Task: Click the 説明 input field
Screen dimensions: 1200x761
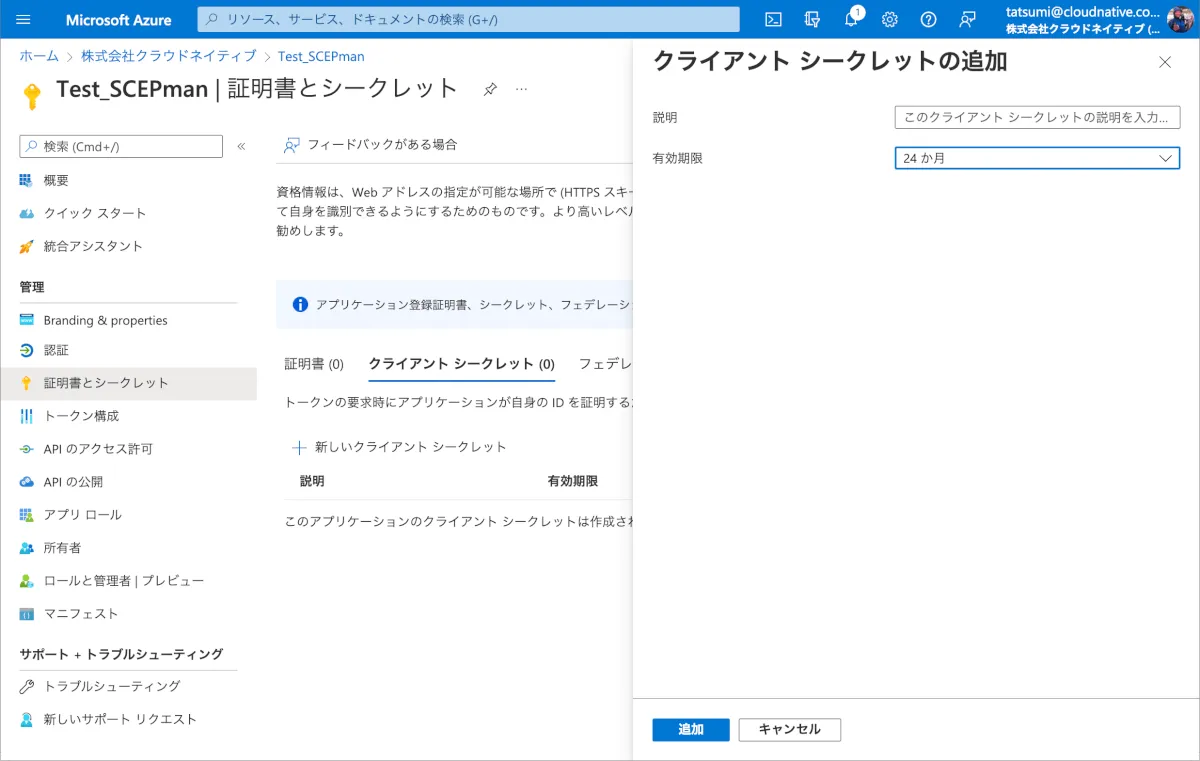Action: coord(1037,118)
